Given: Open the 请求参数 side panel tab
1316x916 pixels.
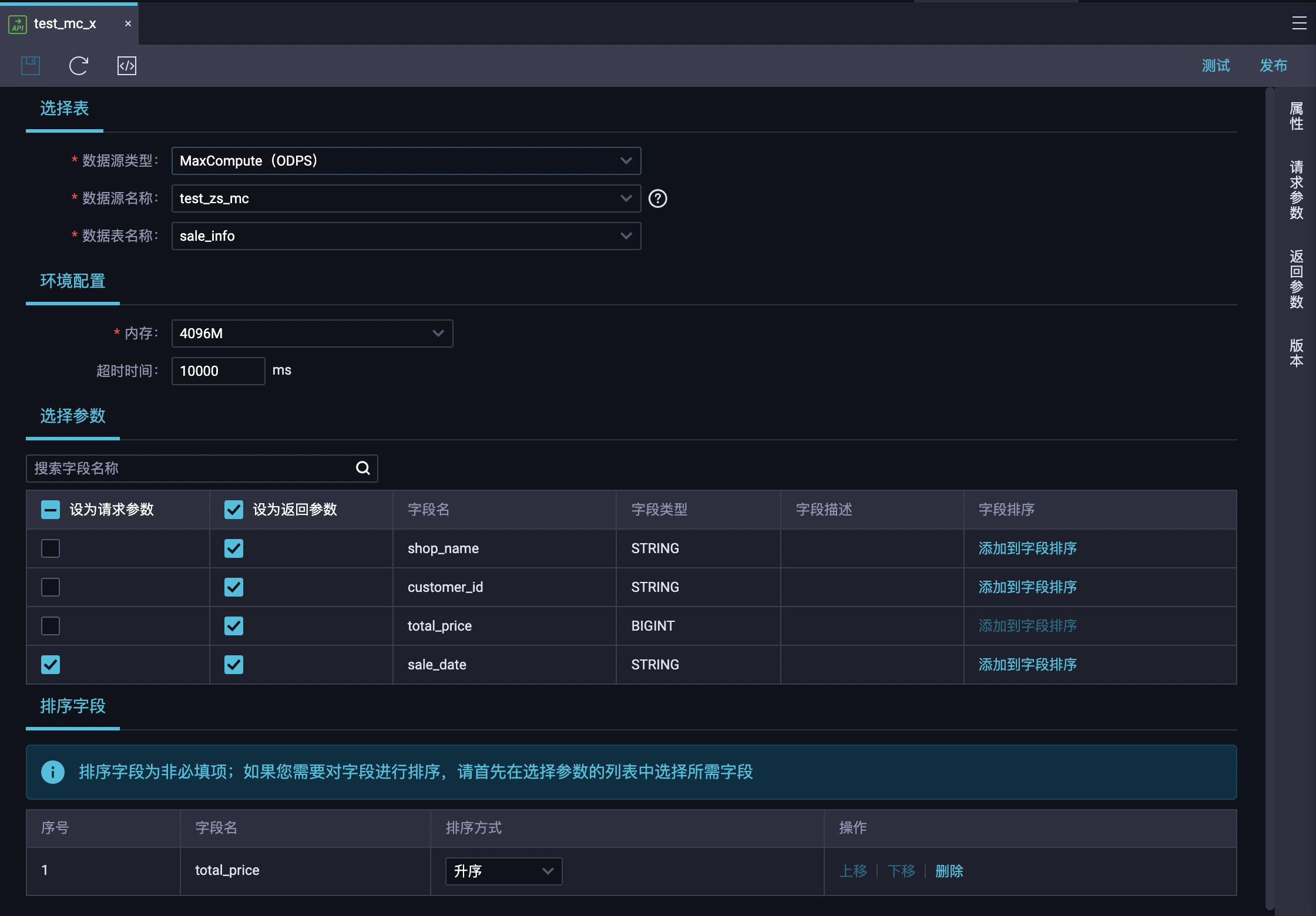Looking at the screenshot, I should (x=1296, y=190).
